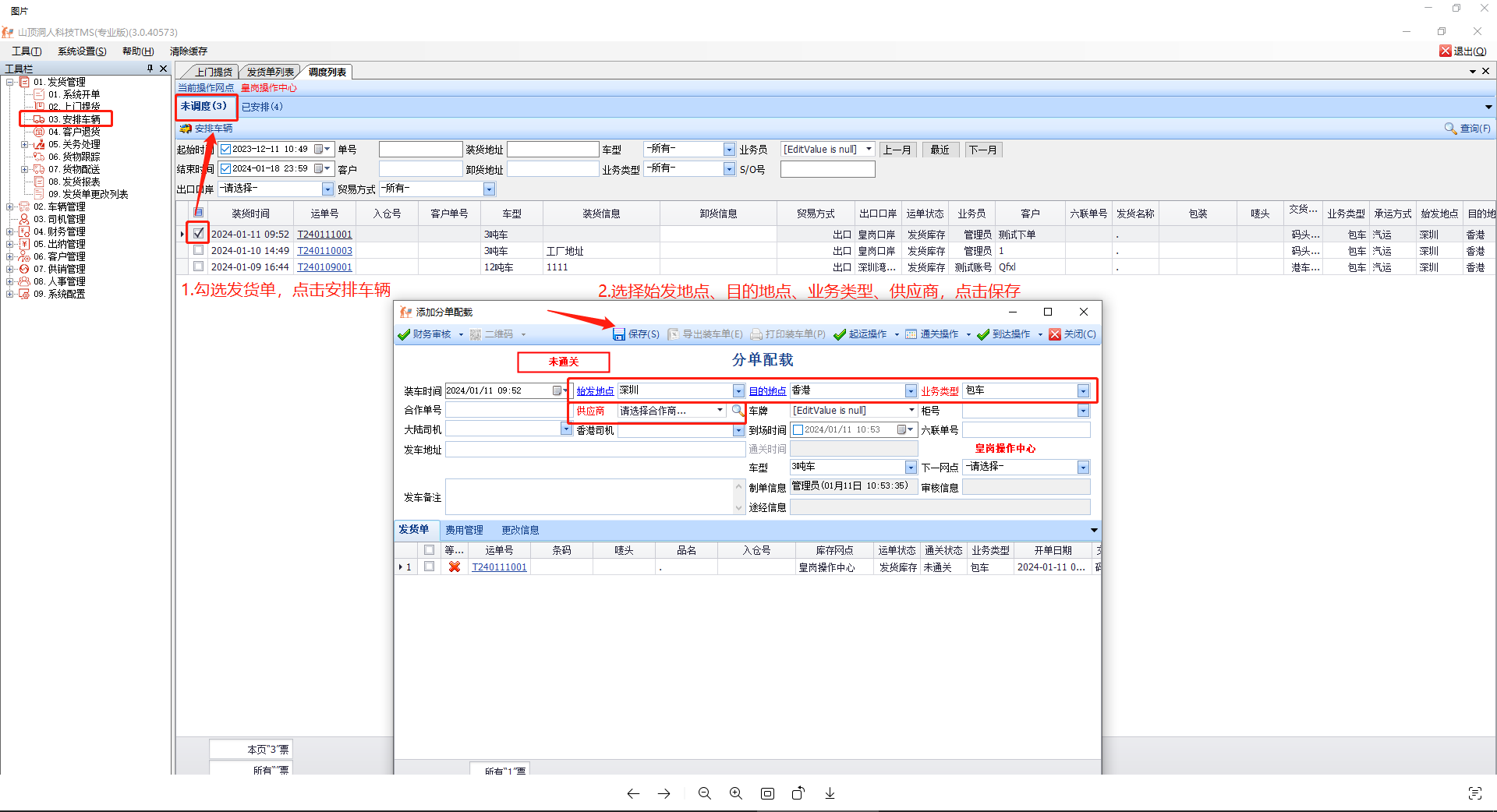Click the download icon in viewer toolbar

coord(830,793)
